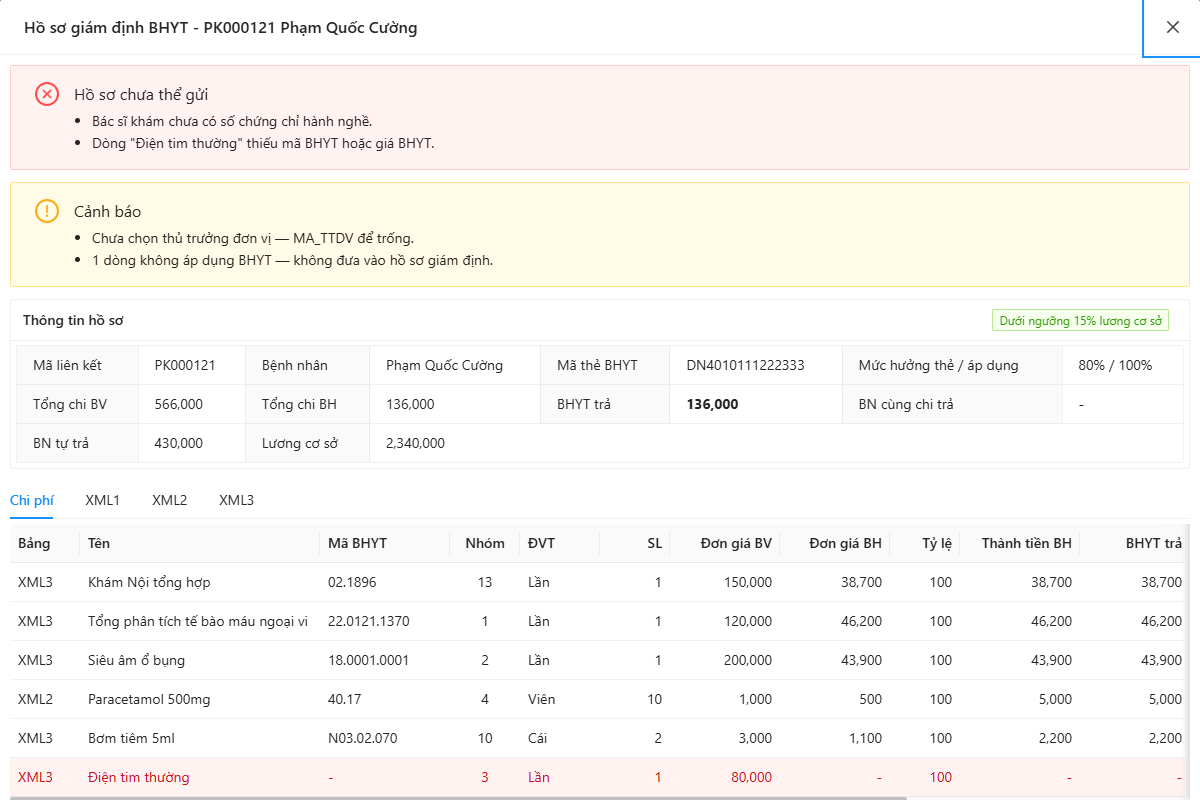Select the "Bơm tiêm 5ml" row name

click(131, 738)
